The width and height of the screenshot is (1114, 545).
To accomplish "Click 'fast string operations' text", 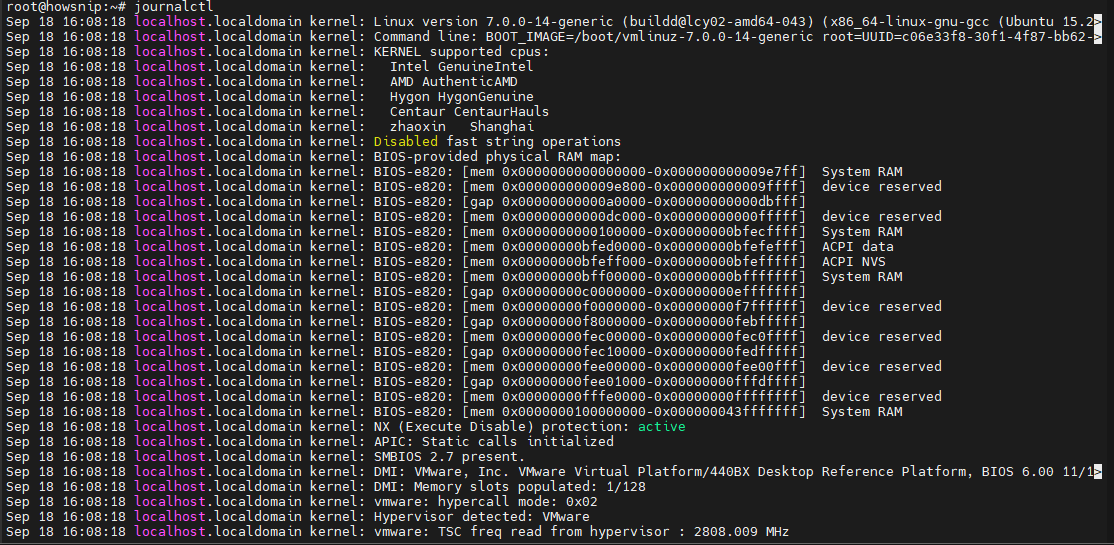I will [x=534, y=141].
